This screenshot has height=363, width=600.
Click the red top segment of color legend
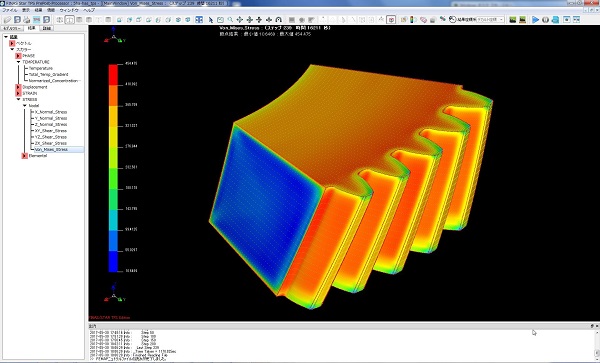click(x=113, y=75)
